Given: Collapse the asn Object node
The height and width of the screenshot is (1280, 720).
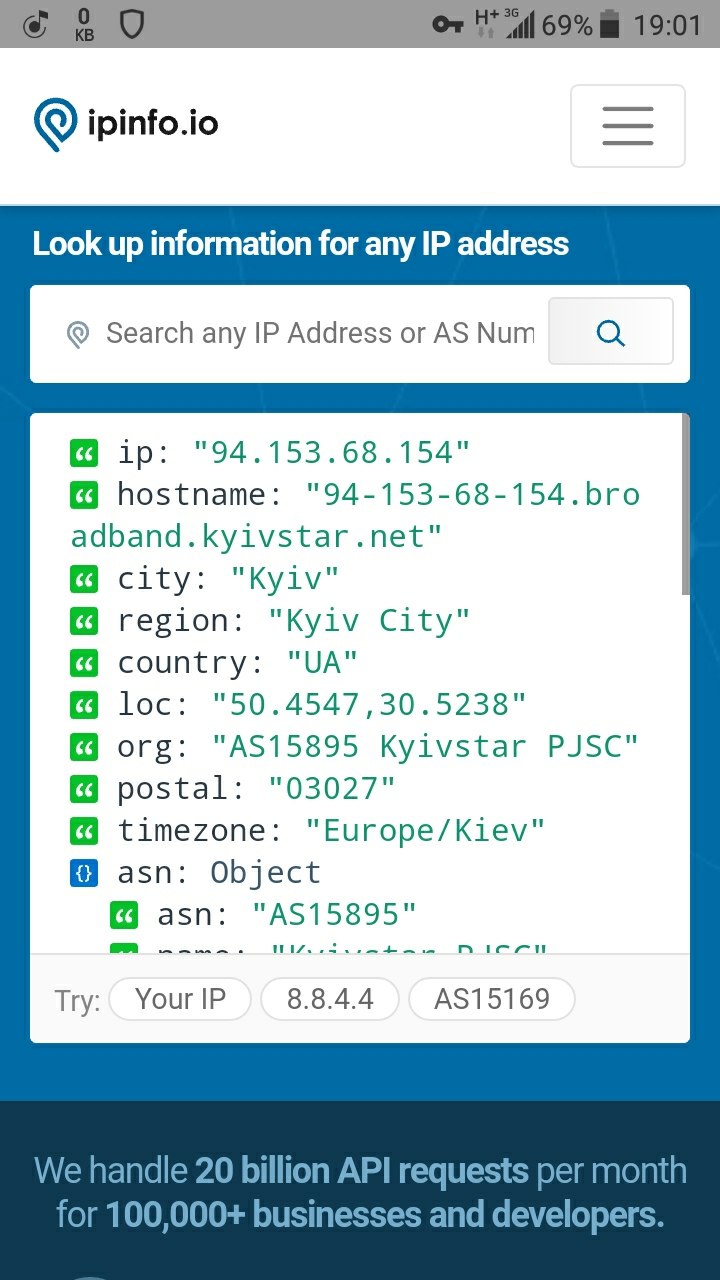Looking at the screenshot, I should click(x=85, y=874).
